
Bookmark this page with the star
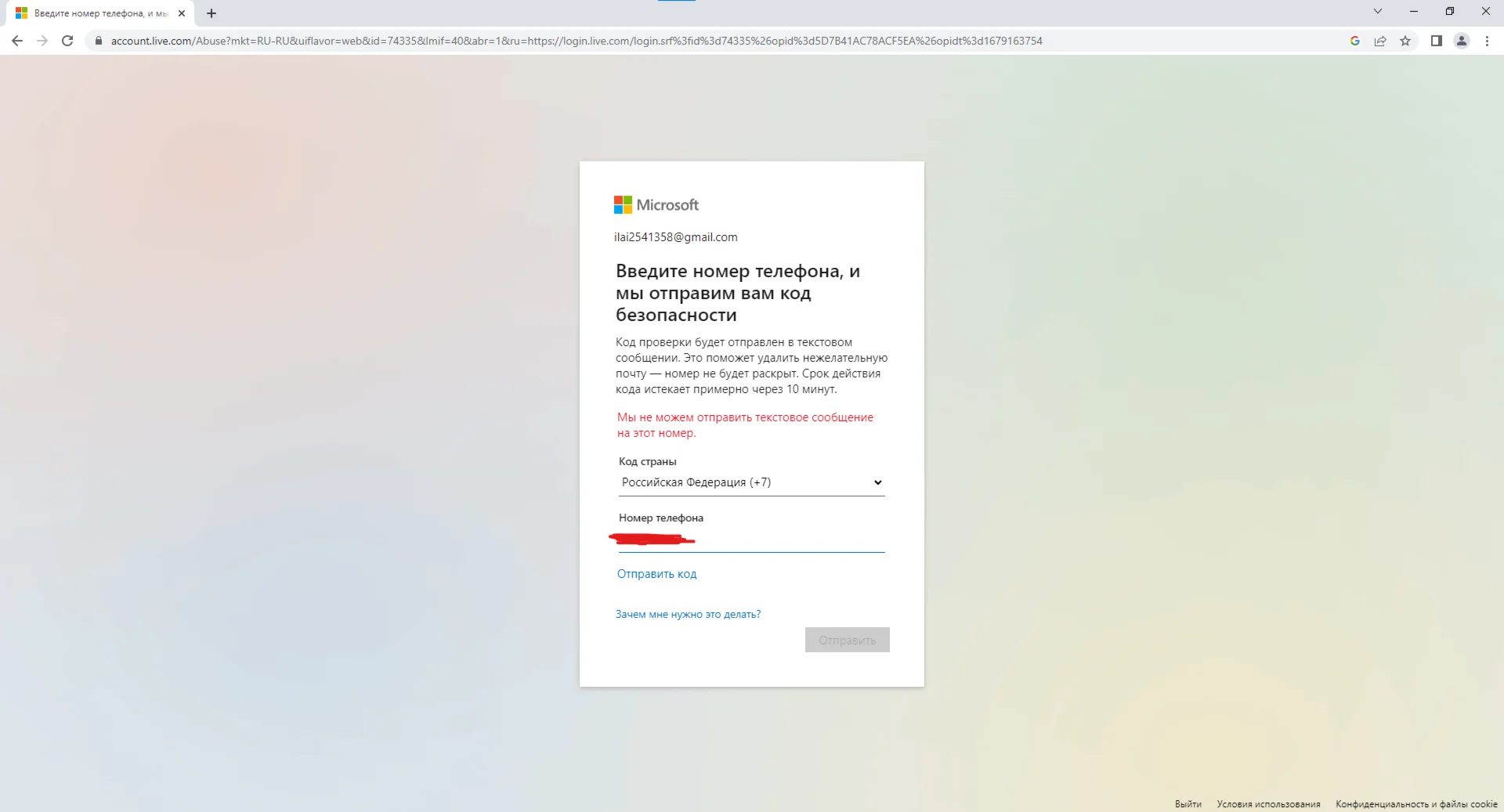point(1405,41)
